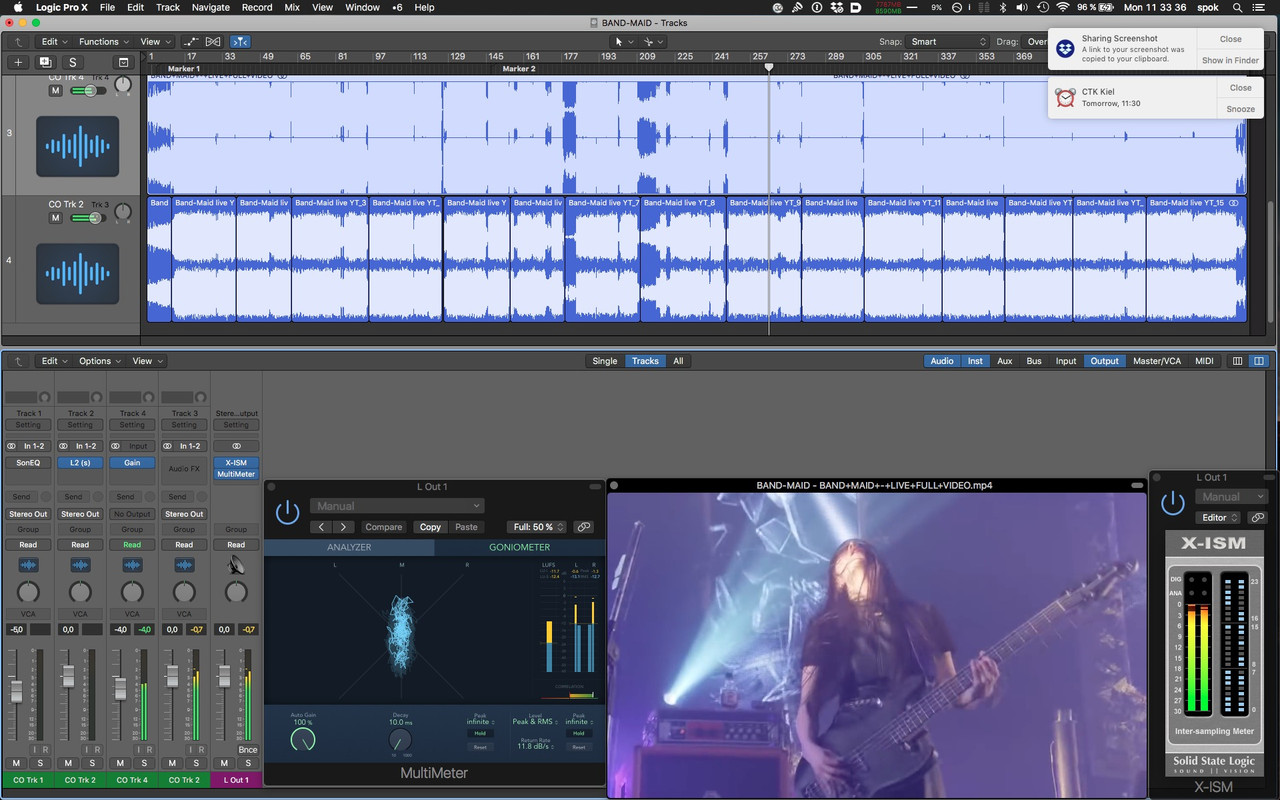Open the Track menu in menu bar
Image resolution: width=1280 pixels, height=800 pixels.
(168, 7)
